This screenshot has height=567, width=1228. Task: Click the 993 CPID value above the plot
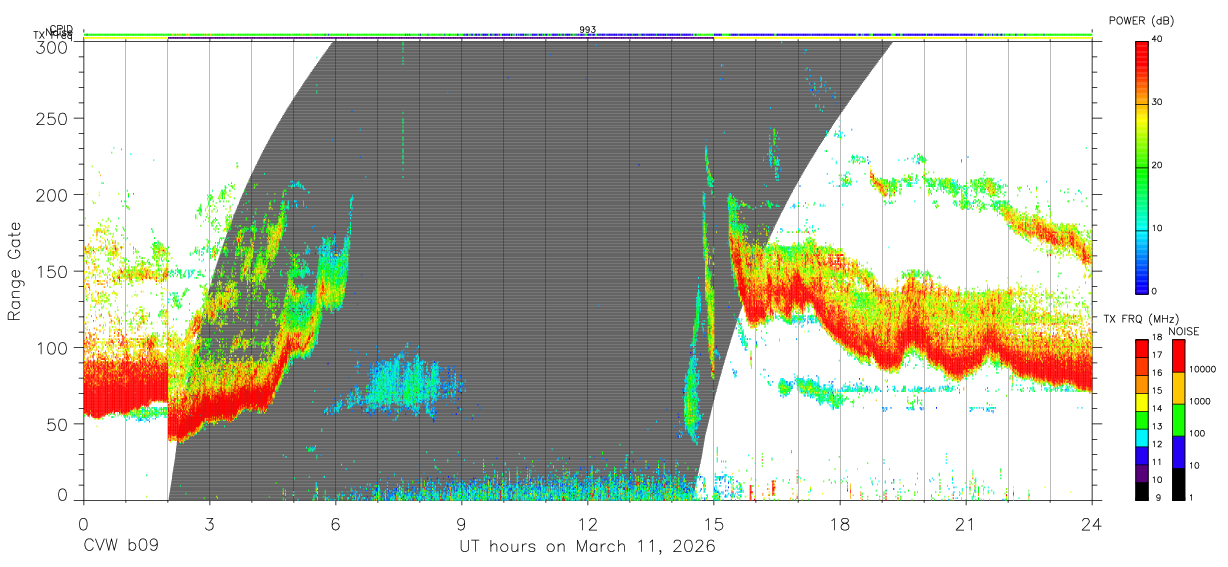(x=588, y=29)
